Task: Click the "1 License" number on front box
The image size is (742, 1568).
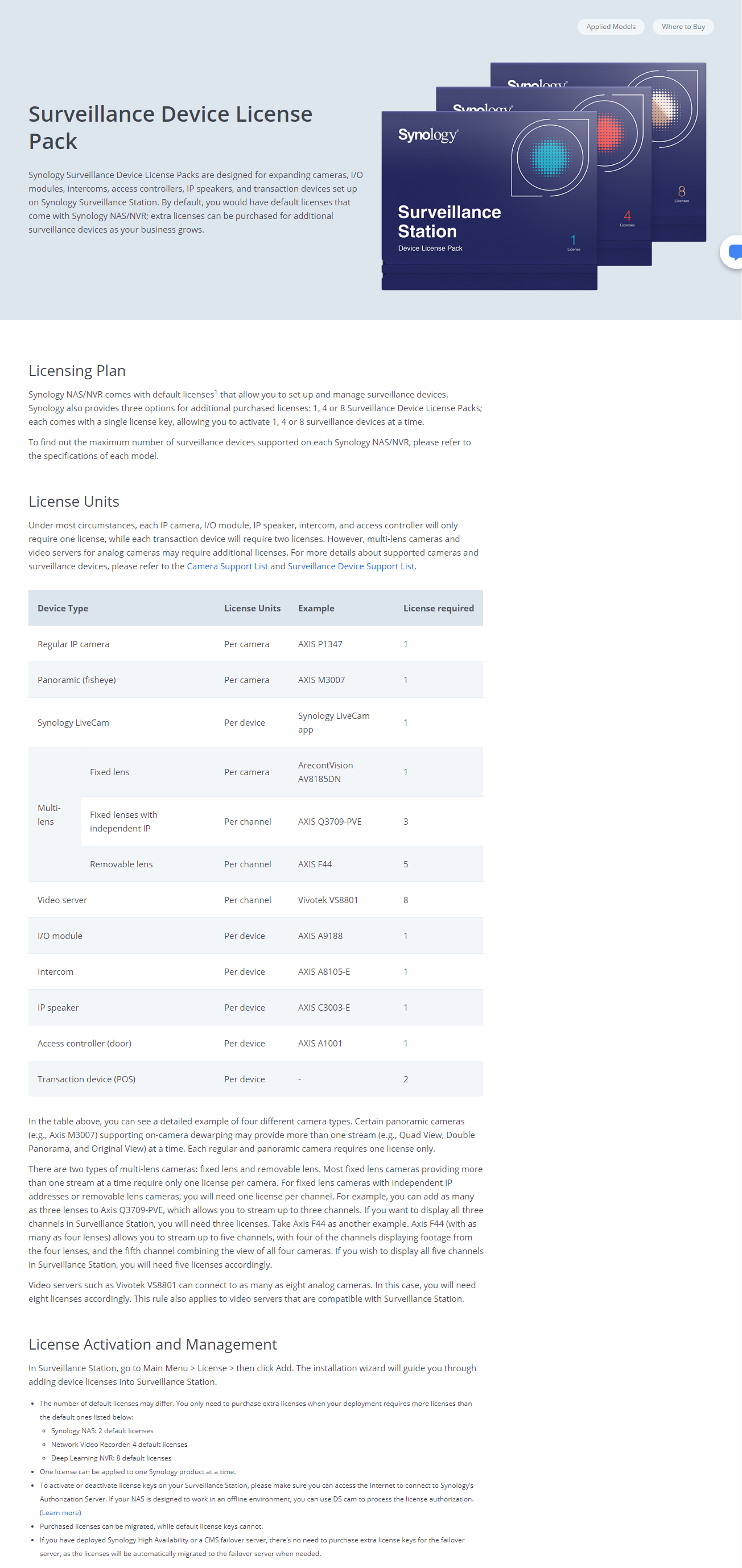Action: [573, 241]
